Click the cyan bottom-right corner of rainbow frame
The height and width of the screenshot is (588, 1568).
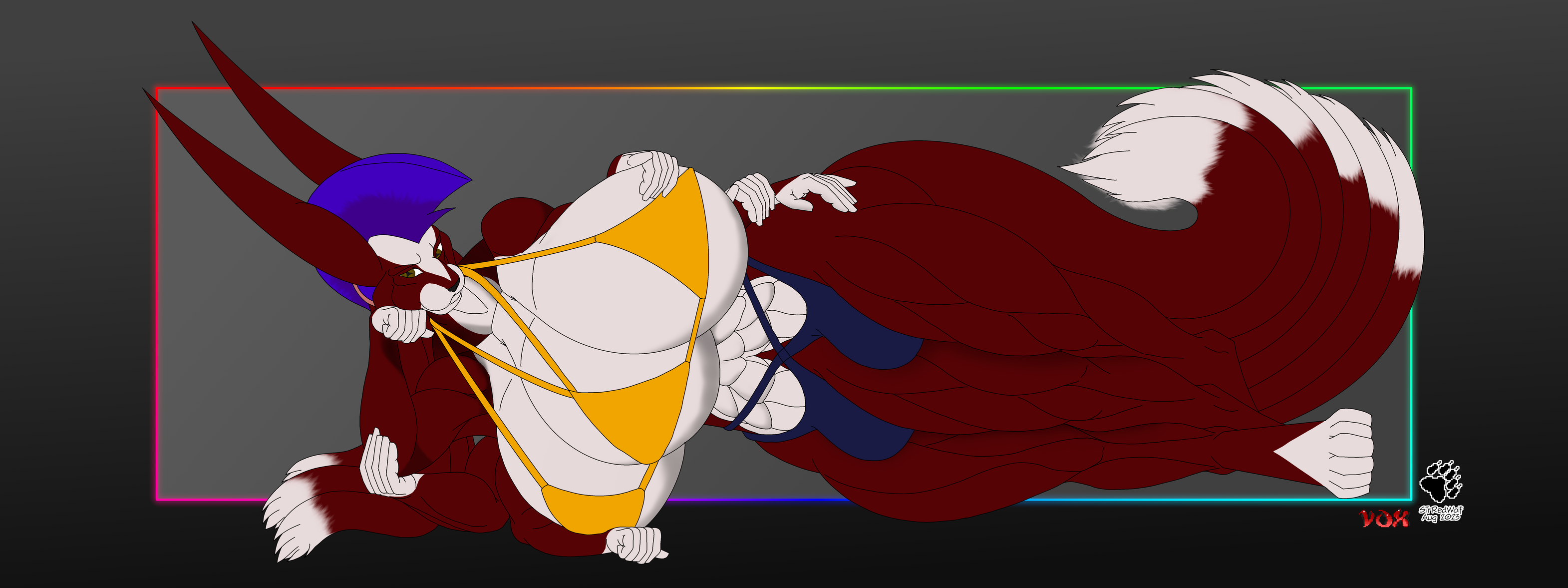[x=1410, y=500]
